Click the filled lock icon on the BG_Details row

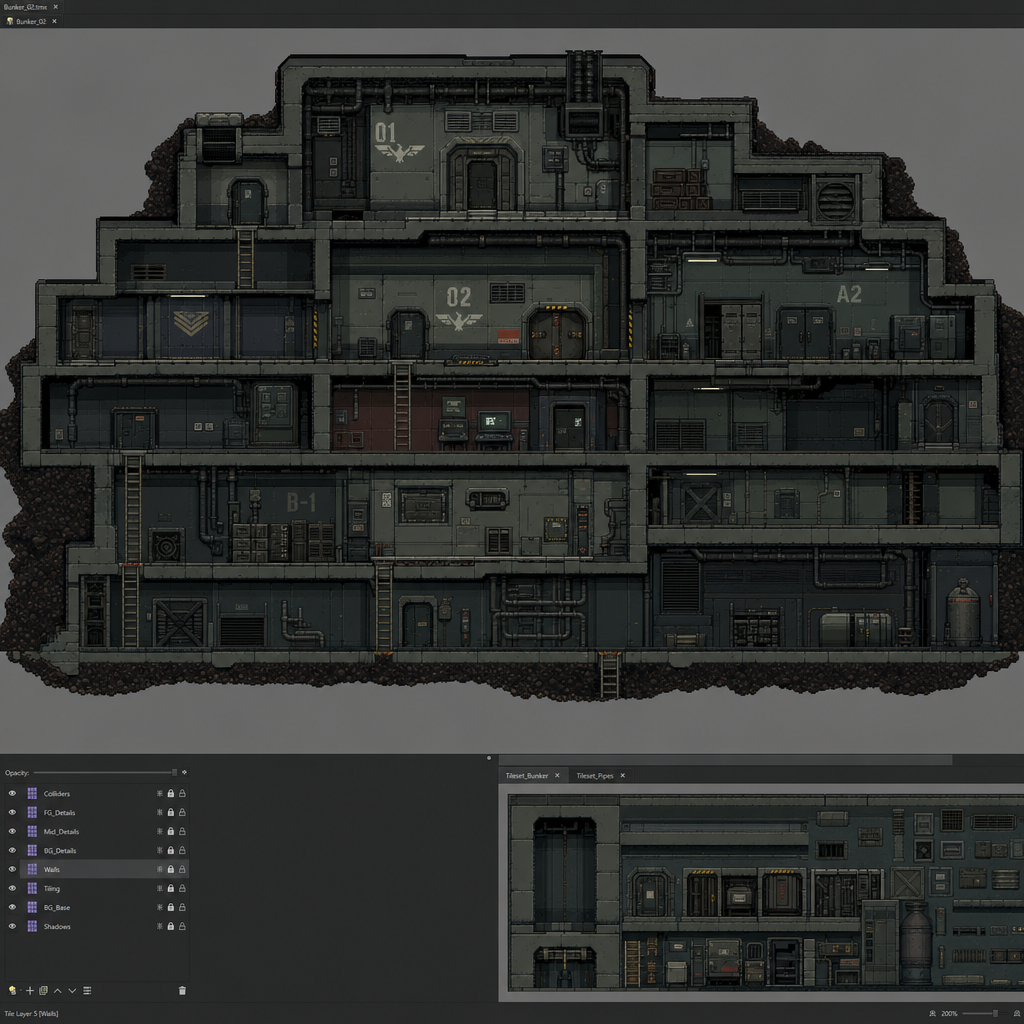point(170,850)
